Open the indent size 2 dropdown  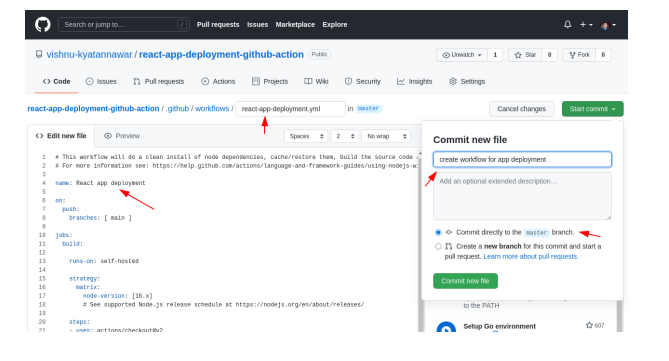345,136
